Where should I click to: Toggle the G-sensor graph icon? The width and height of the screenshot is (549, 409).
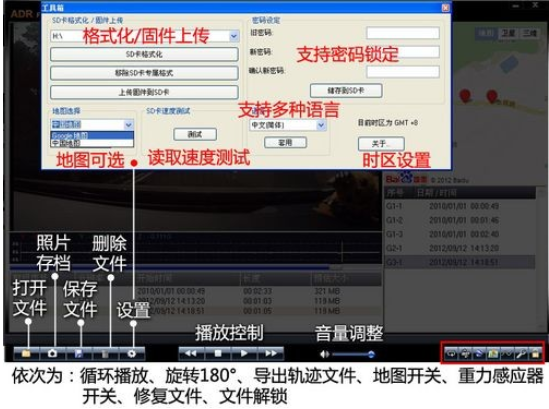click(x=507, y=354)
